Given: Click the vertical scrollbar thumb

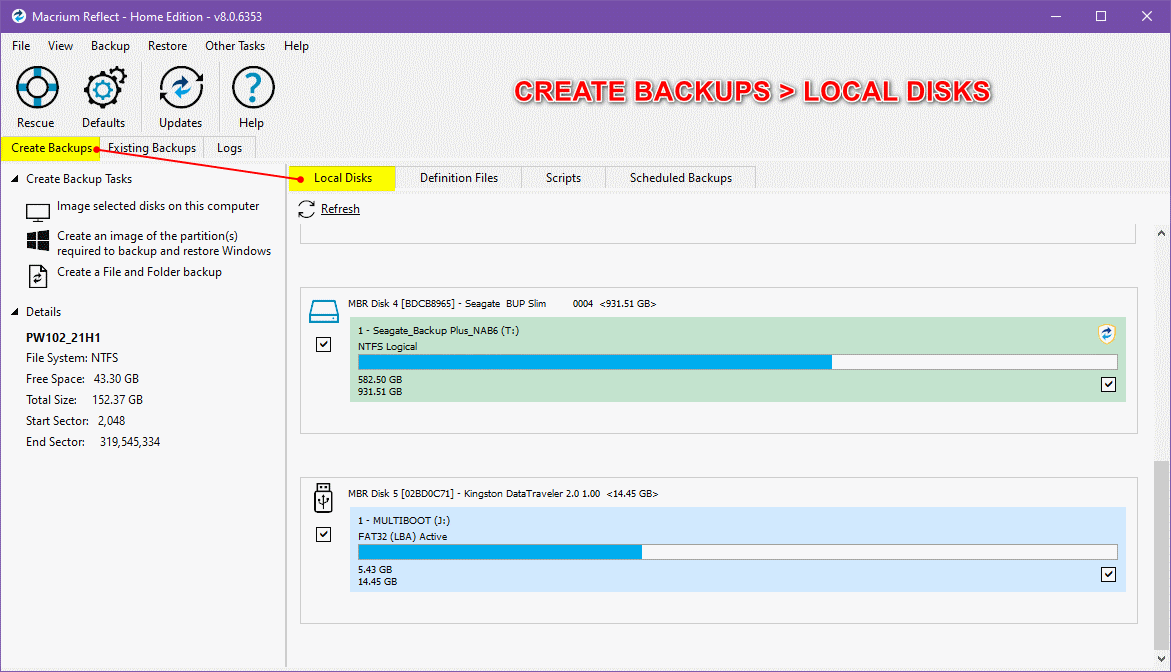Looking at the screenshot, I should [1161, 556].
